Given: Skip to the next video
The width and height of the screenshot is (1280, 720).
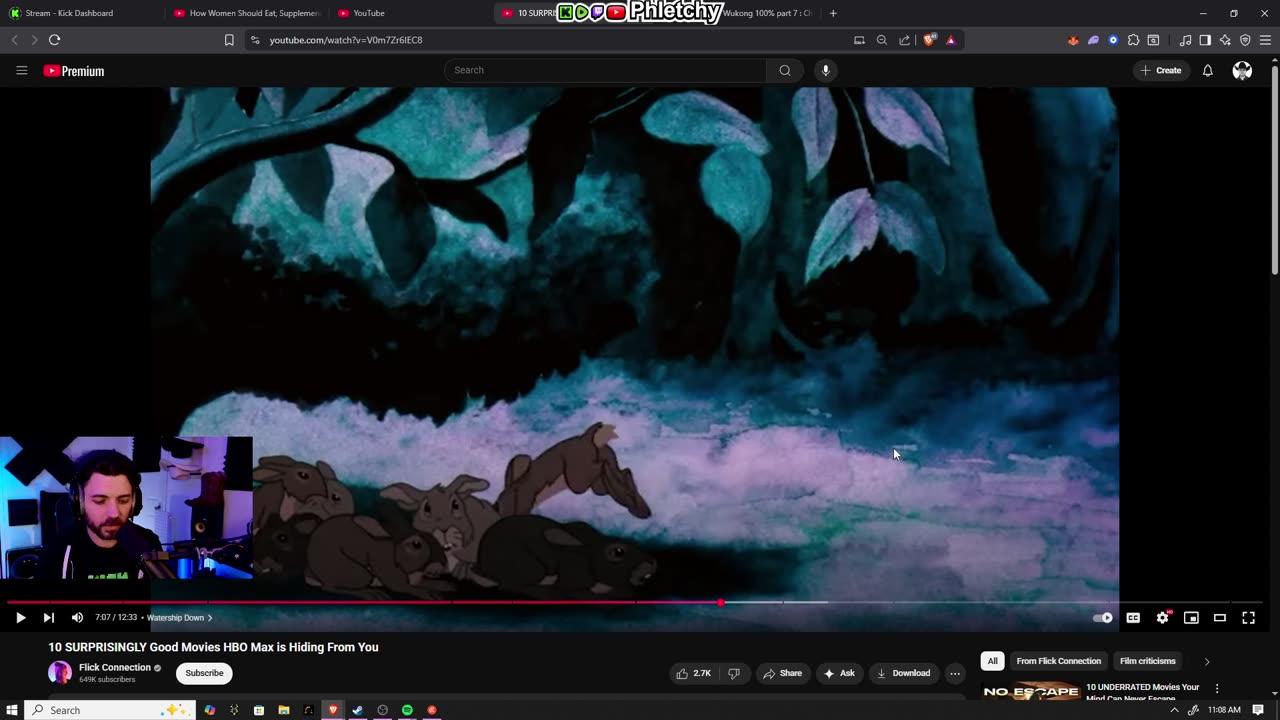Looking at the screenshot, I should coord(48,618).
